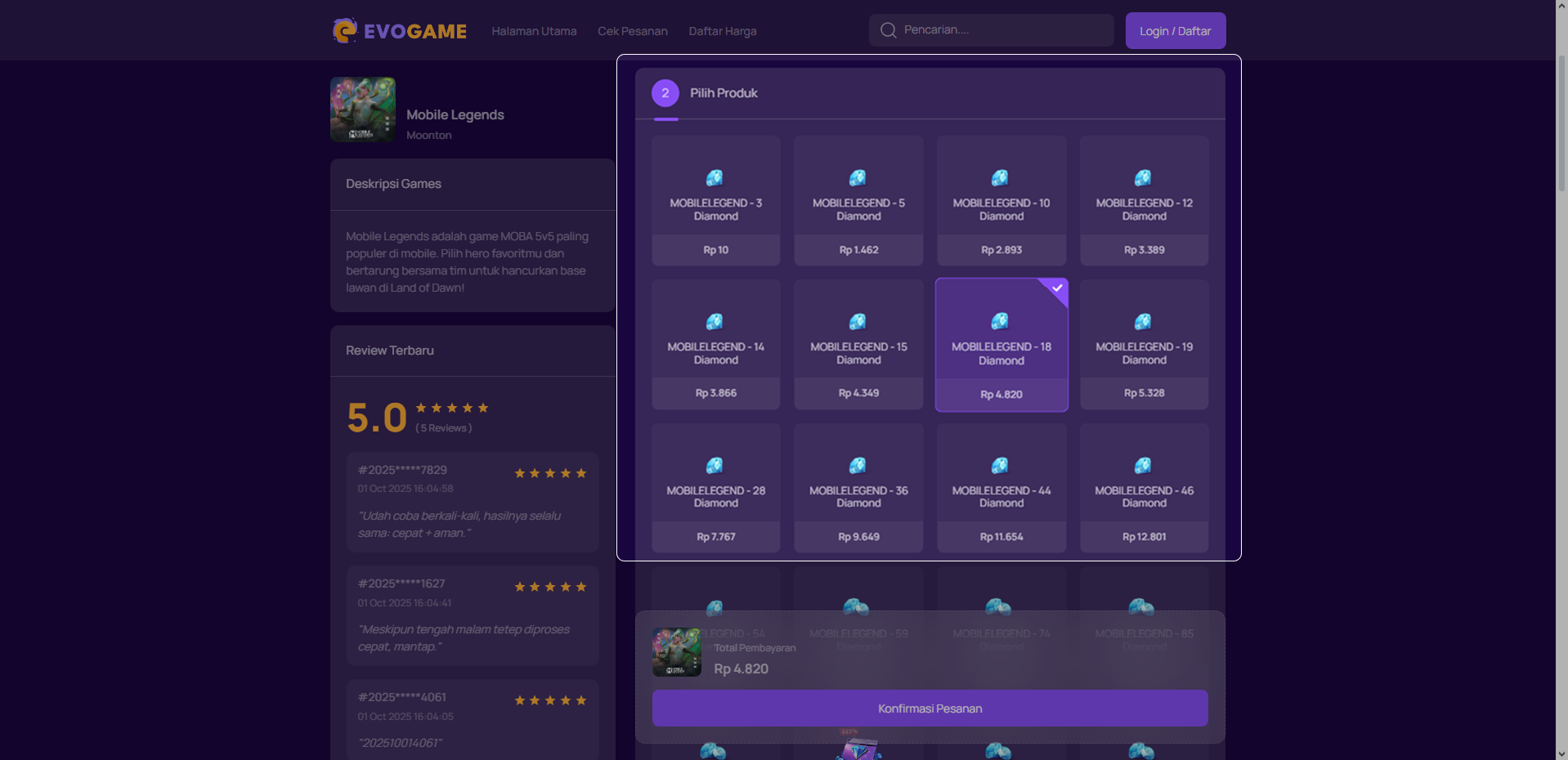Viewport: 1568px width, 760px height.
Task: Click diamond icon on 46 Diamond card
Action: click(1143, 466)
